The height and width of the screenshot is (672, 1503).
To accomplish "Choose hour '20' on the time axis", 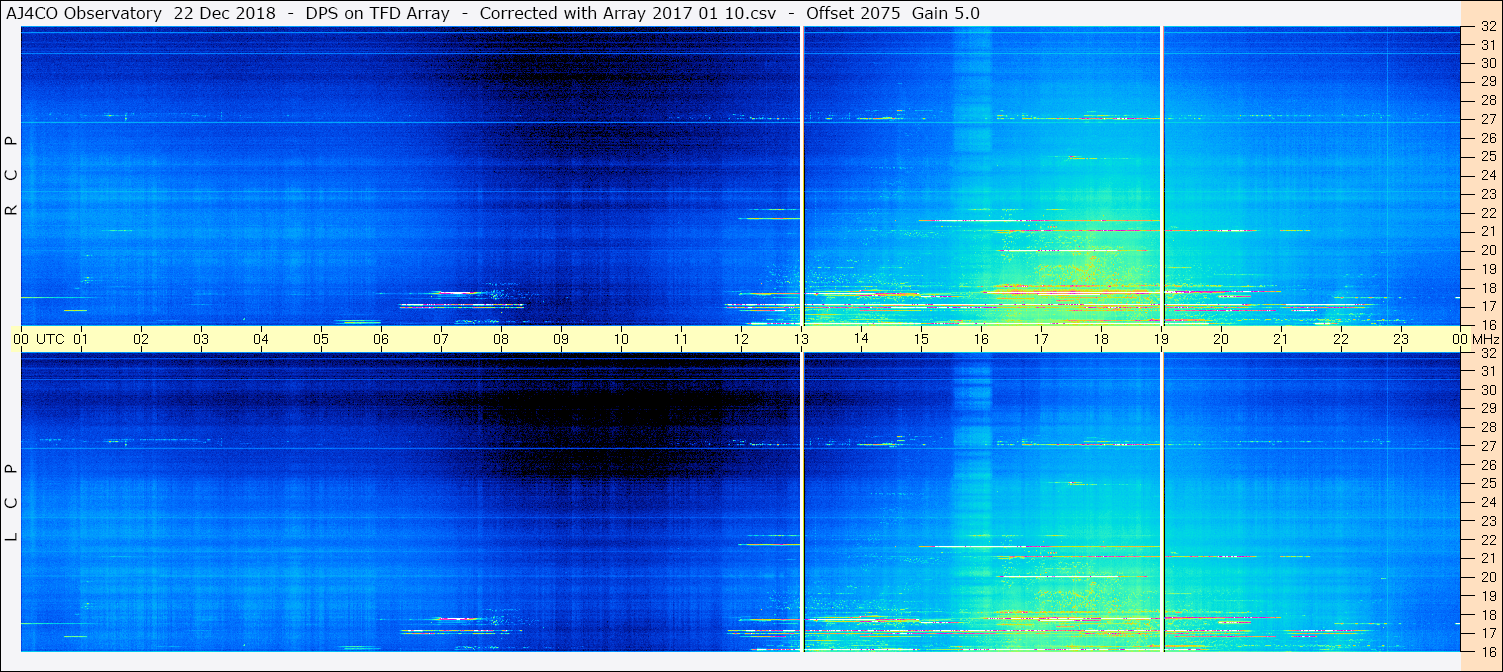I will 1221,339.
